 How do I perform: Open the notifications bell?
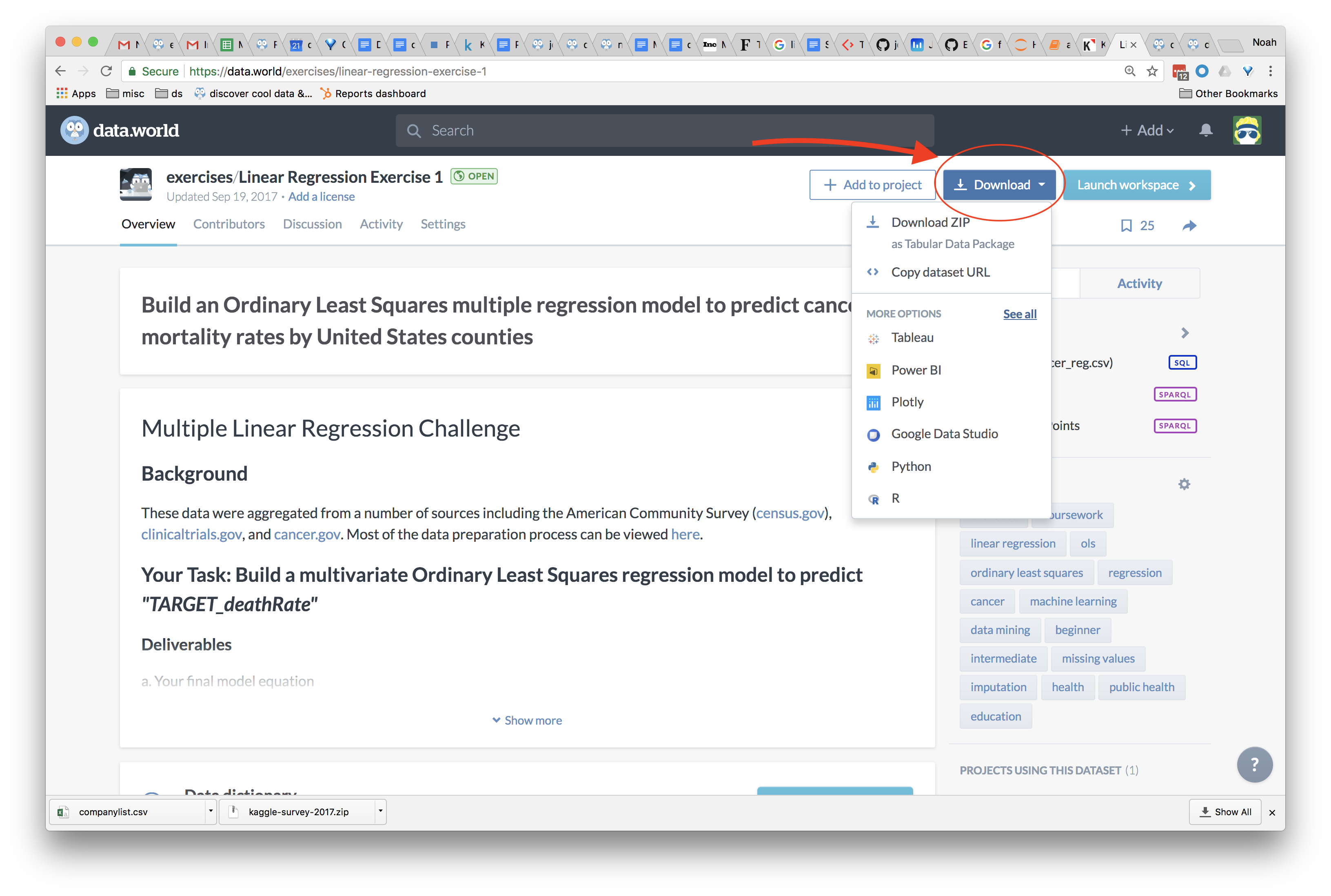click(x=1205, y=130)
